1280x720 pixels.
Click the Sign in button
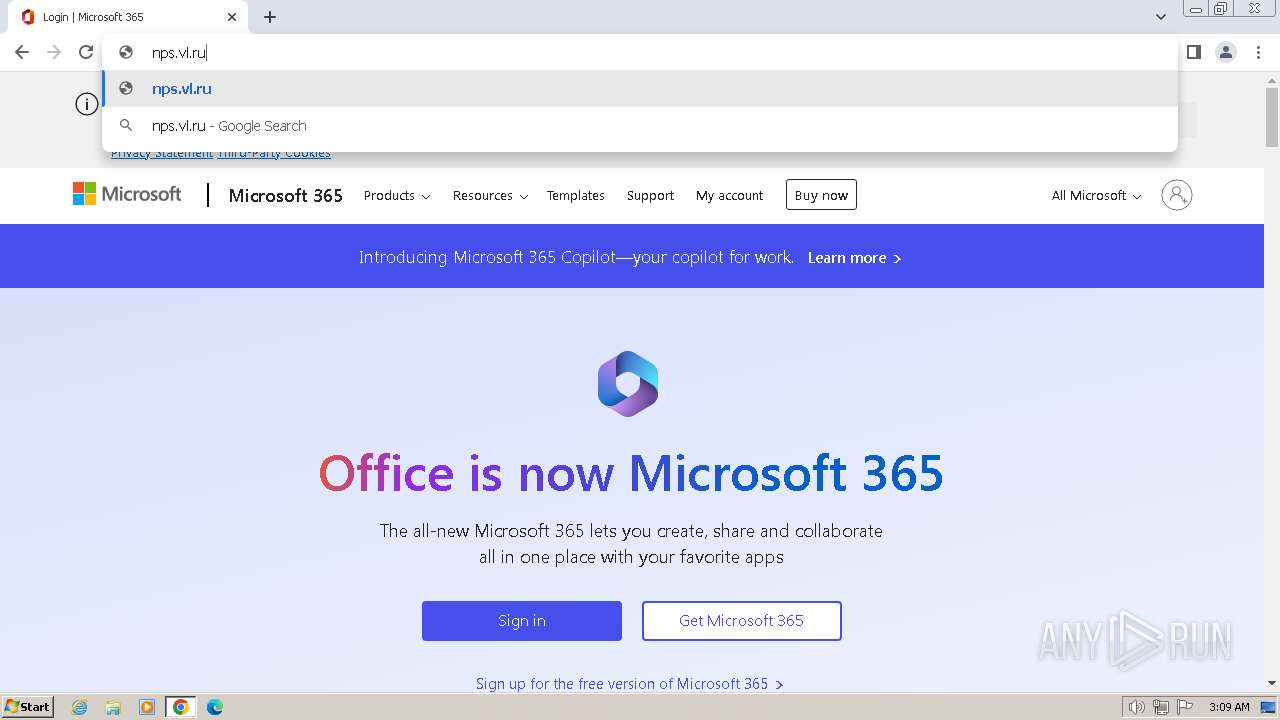coord(522,621)
